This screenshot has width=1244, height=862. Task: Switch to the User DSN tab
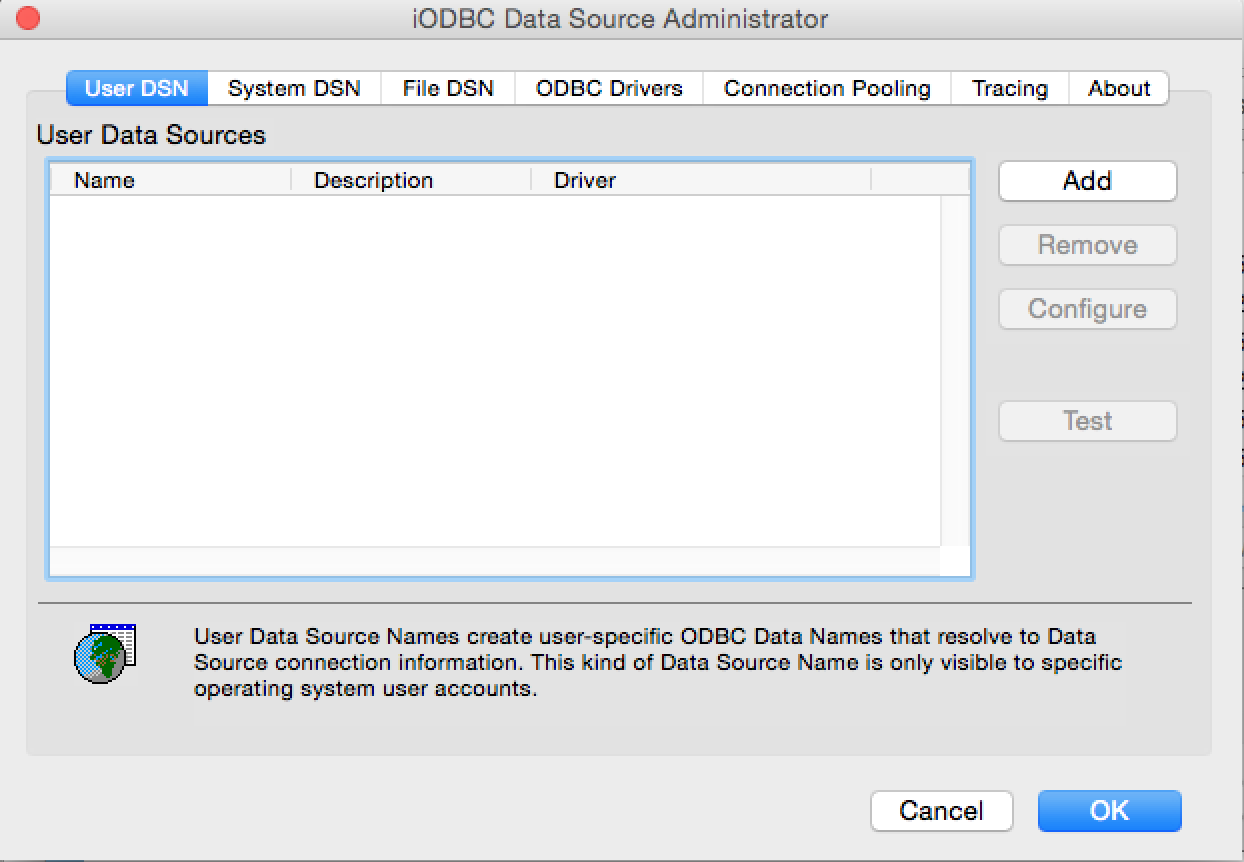tap(137, 88)
